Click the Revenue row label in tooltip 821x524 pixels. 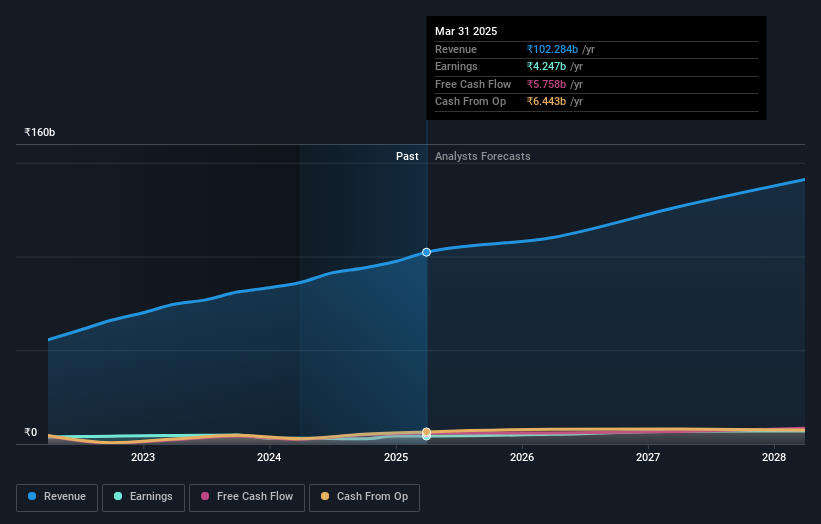point(456,49)
